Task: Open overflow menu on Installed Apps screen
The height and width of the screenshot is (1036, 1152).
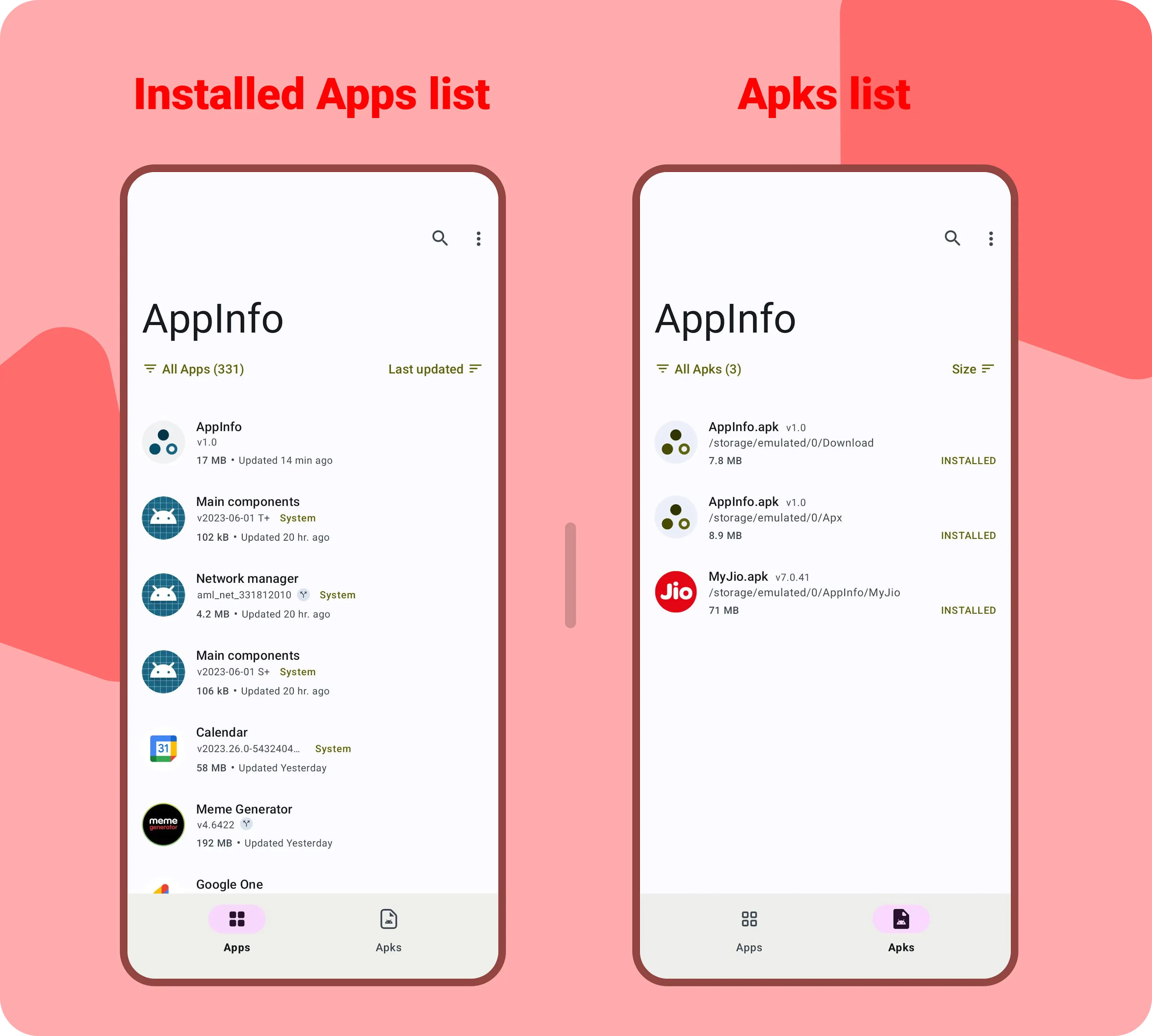Action: [477, 238]
